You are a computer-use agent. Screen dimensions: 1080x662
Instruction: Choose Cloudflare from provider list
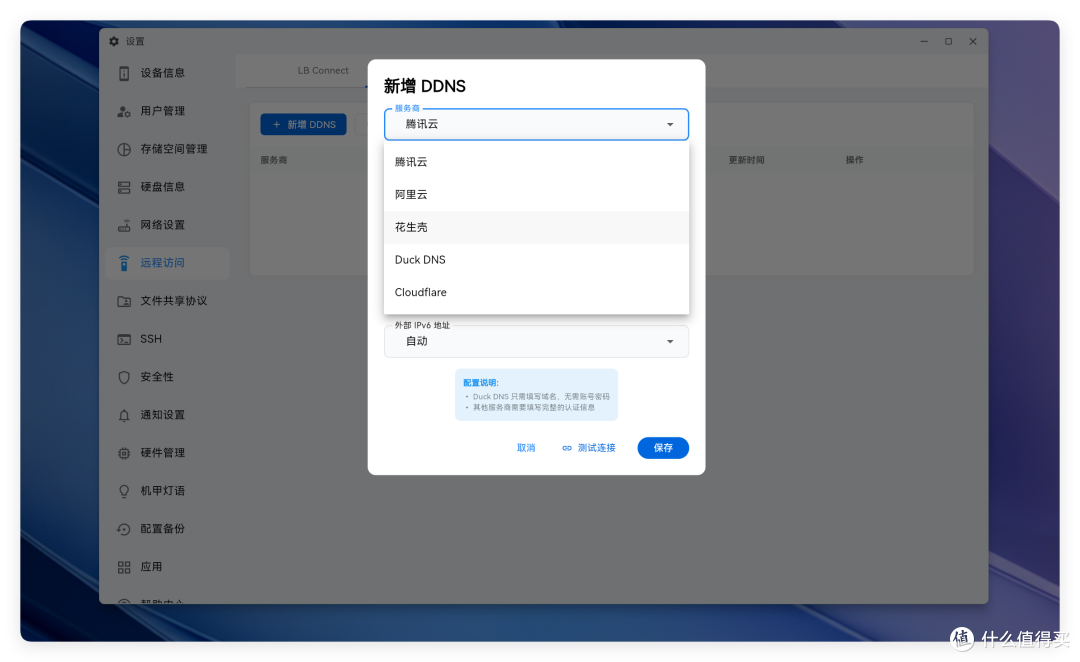536,292
